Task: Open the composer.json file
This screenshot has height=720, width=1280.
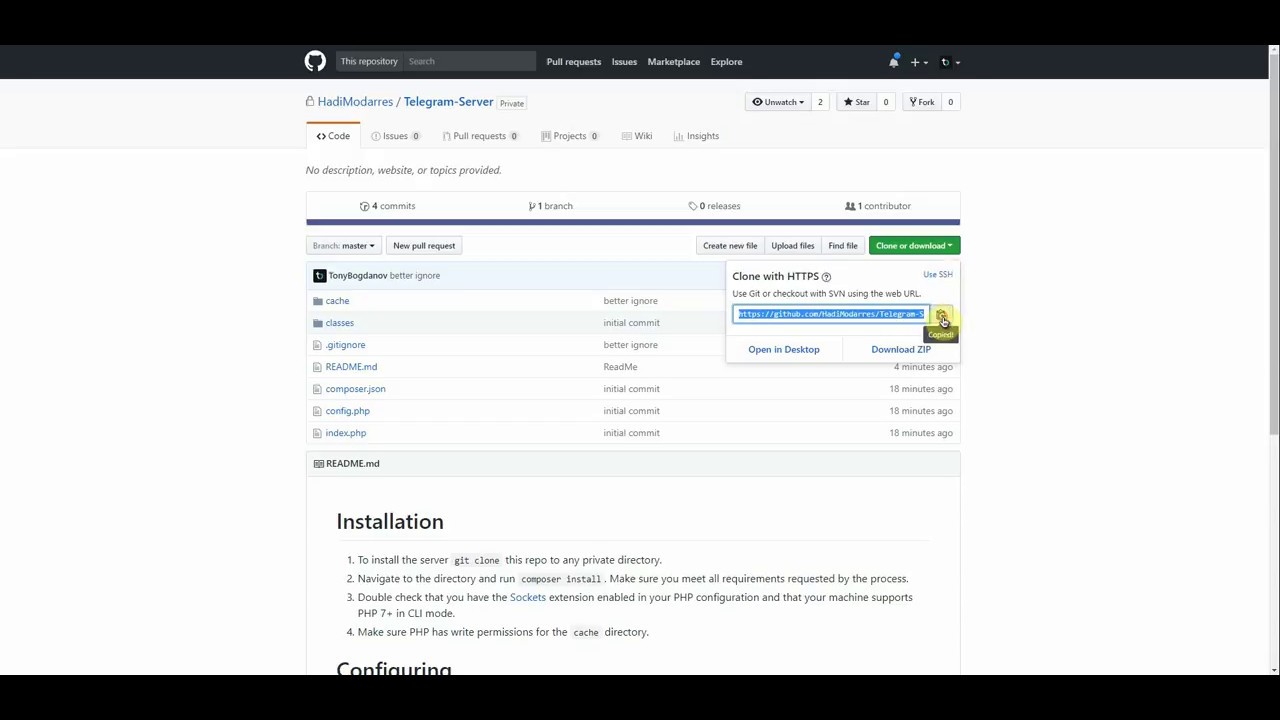Action: tap(355, 389)
